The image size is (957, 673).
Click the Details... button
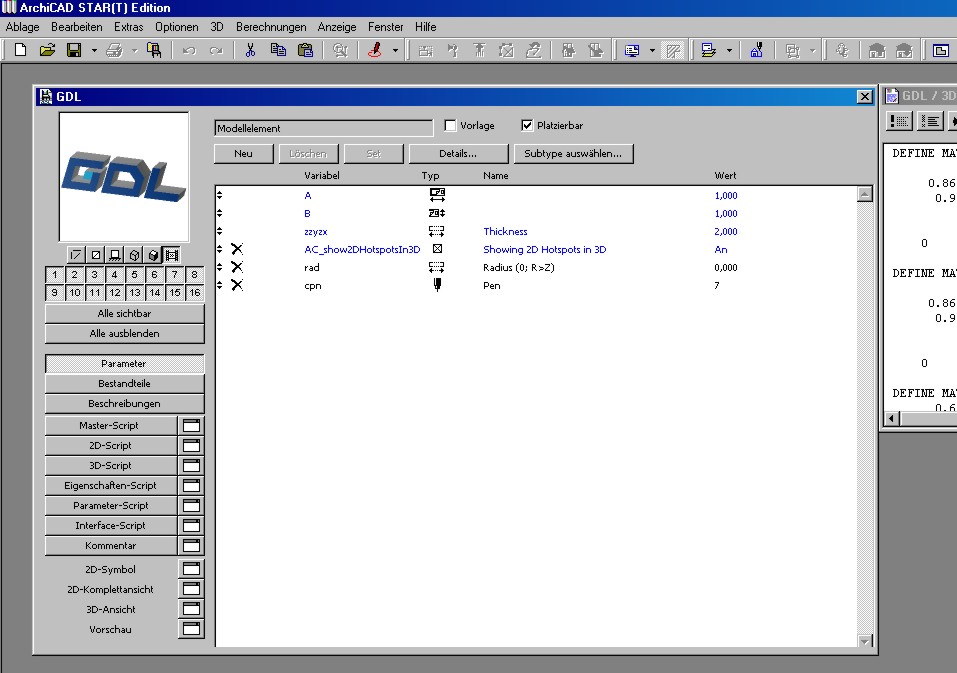[x=458, y=153]
